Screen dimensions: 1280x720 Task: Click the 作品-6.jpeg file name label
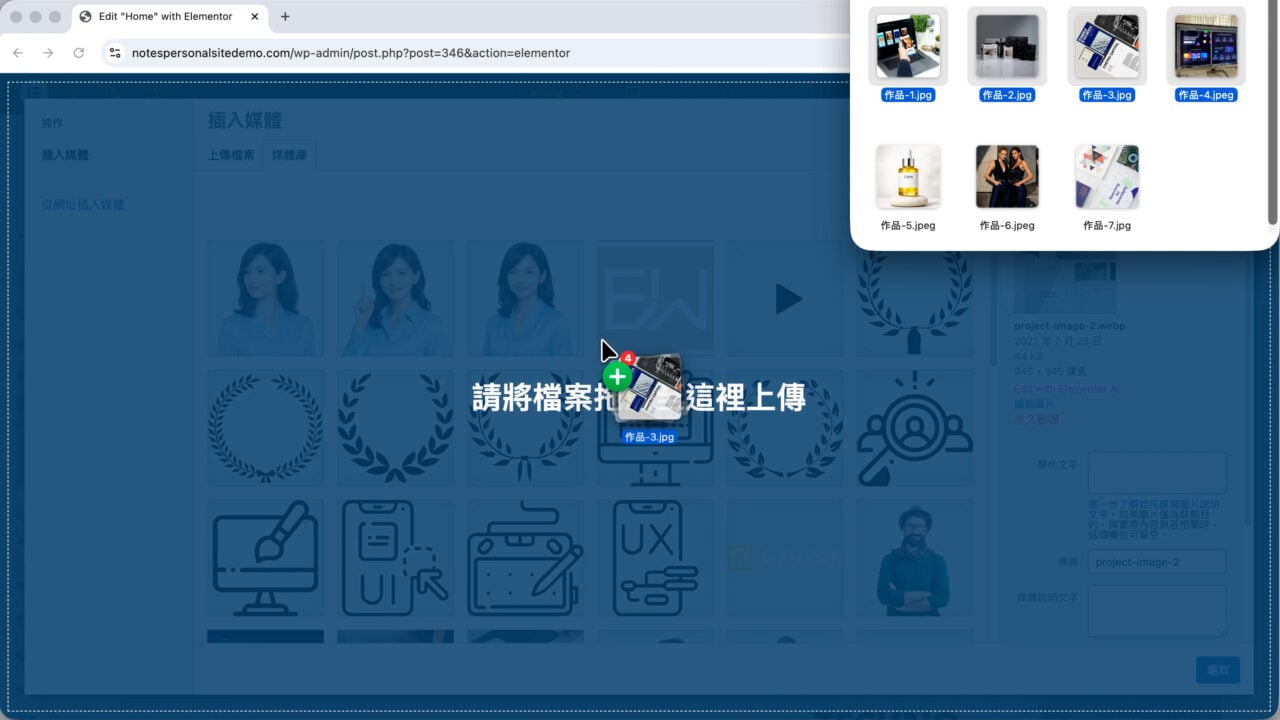pos(1007,225)
